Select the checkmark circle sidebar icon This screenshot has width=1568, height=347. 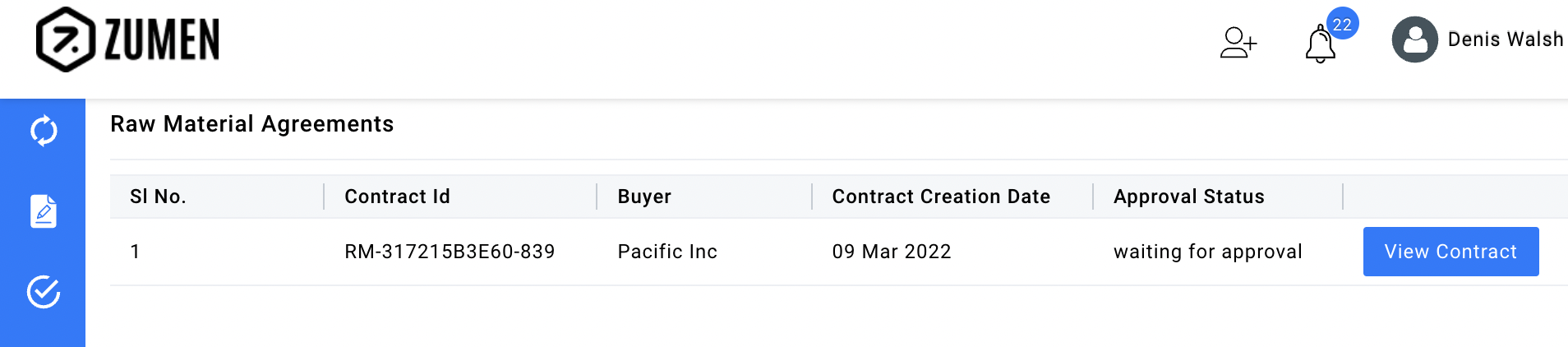pyautogui.click(x=44, y=292)
